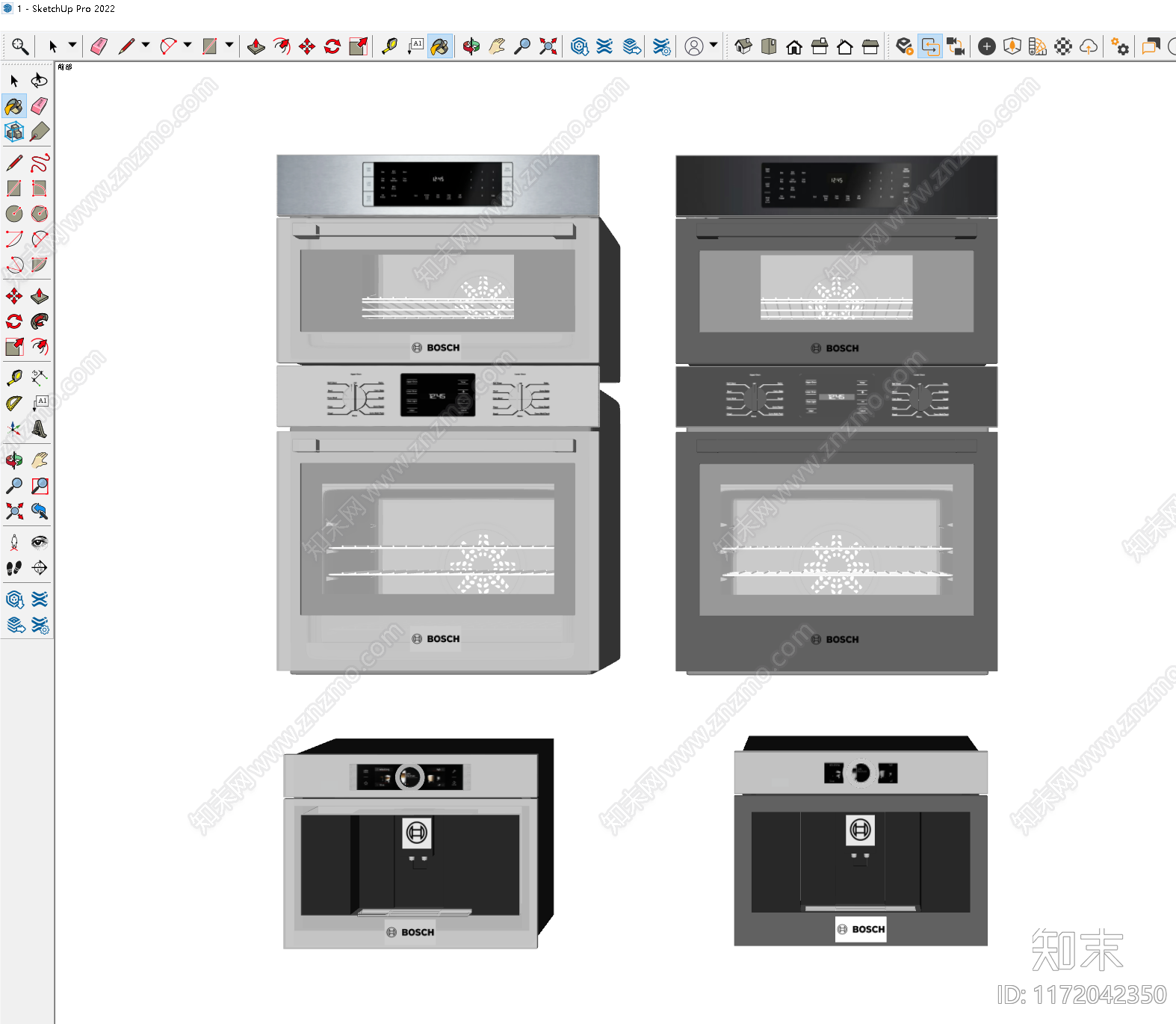The image size is (1176, 1024).
Task: Switch to Right view in Views toolbar
Action: click(x=820, y=46)
